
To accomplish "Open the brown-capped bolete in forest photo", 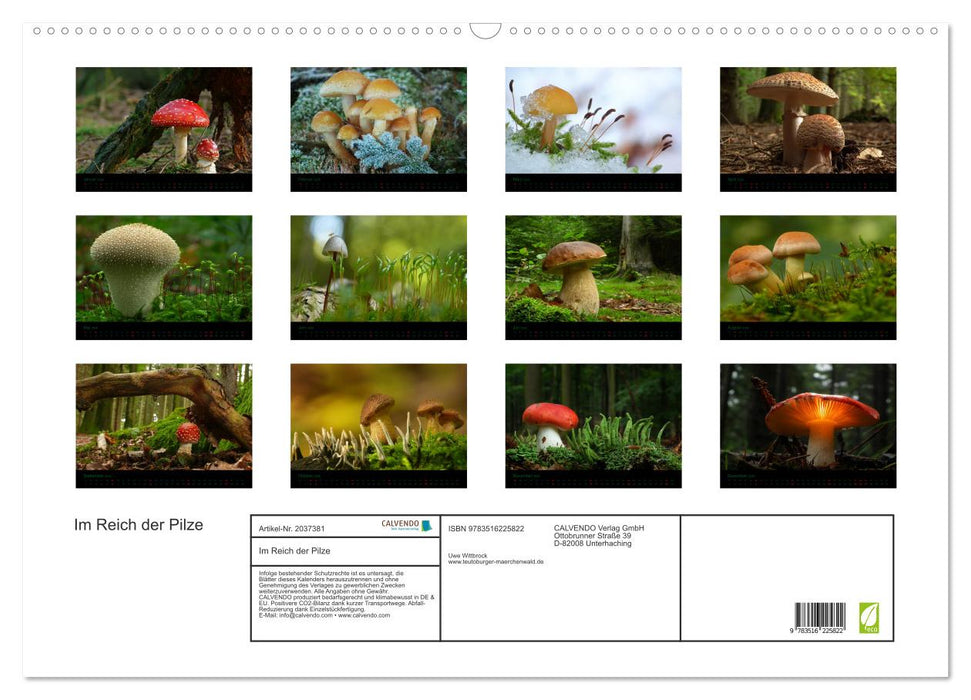I will pos(593,269).
